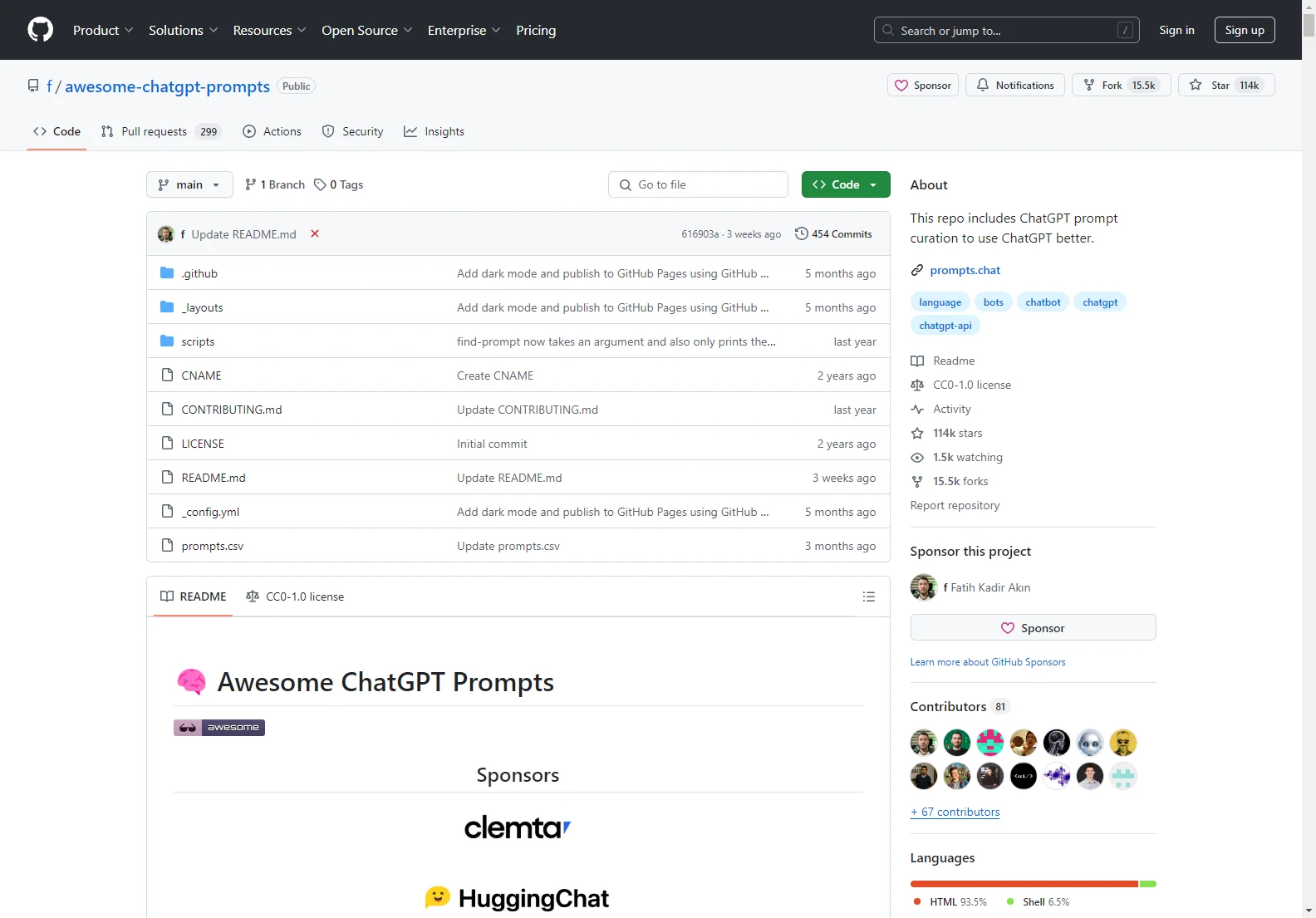Select the README tab in the file viewer
The height and width of the screenshot is (918, 1316).
pos(194,596)
